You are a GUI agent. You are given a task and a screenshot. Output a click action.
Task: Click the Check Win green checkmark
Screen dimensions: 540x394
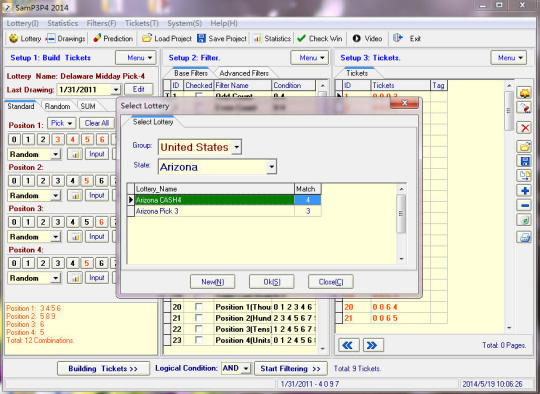pos(301,38)
